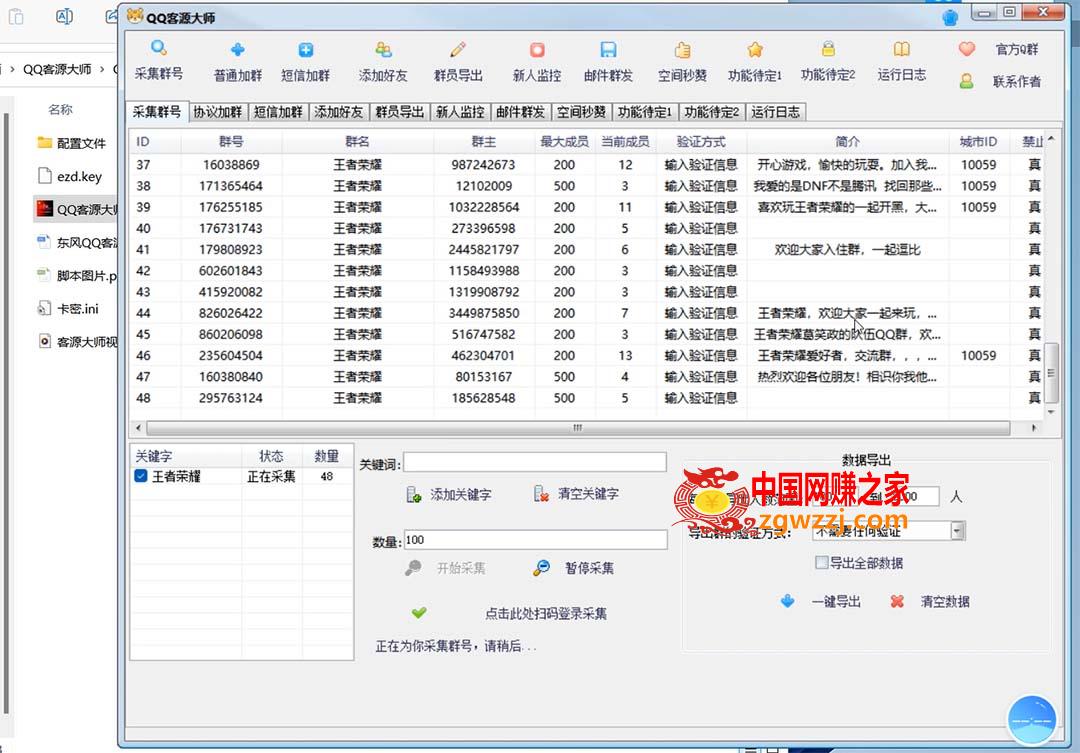Toggle the 王者荣耀 keyword checkbox
The height and width of the screenshot is (753, 1080).
141,476
